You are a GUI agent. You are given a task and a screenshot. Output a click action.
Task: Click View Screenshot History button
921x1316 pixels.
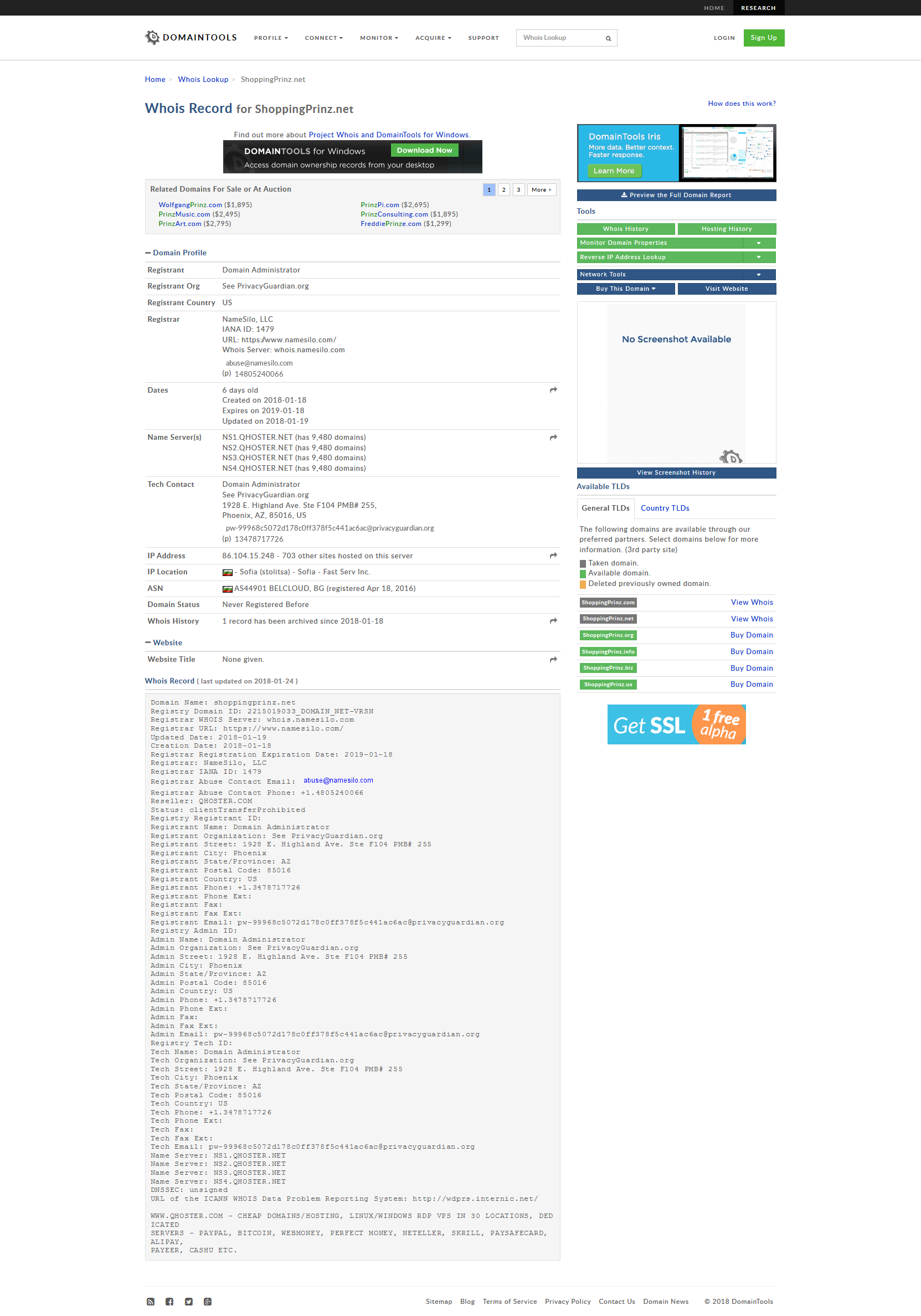pos(676,473)
